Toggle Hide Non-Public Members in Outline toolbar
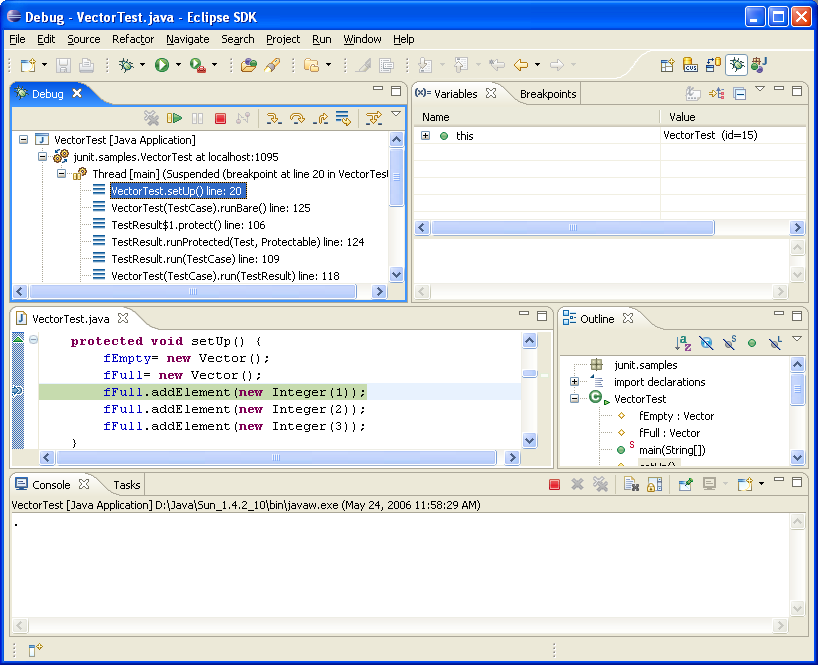This screenshot has height=665, width=818. click(x=752, y=343)
